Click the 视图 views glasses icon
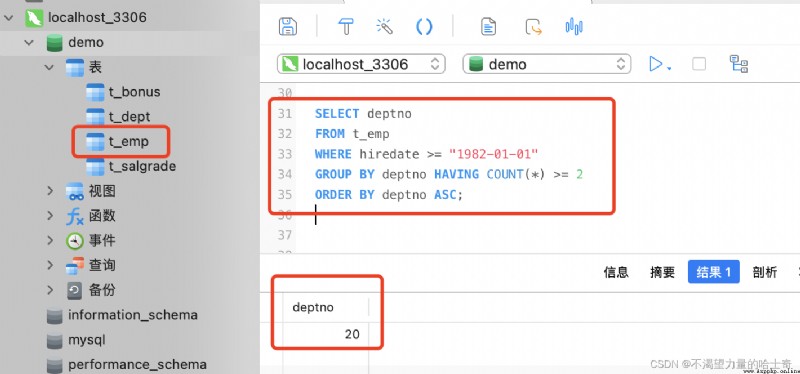This screenshot has height=374, width=800. point(75,191)
